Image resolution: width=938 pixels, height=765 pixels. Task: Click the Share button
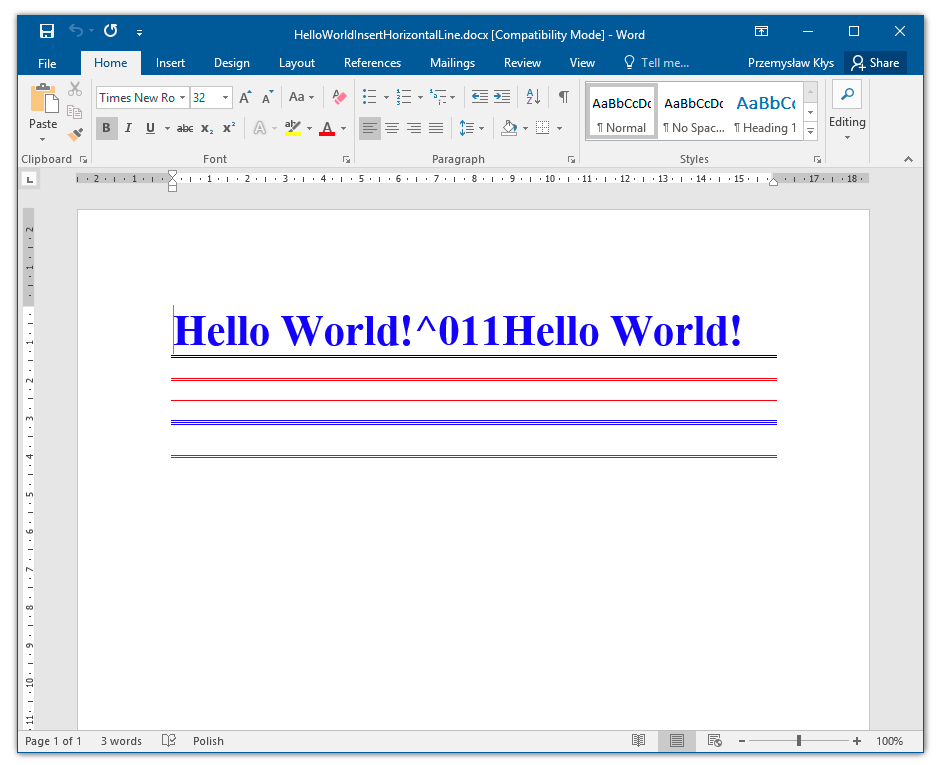pyautogui.click(x=875, y=63)
